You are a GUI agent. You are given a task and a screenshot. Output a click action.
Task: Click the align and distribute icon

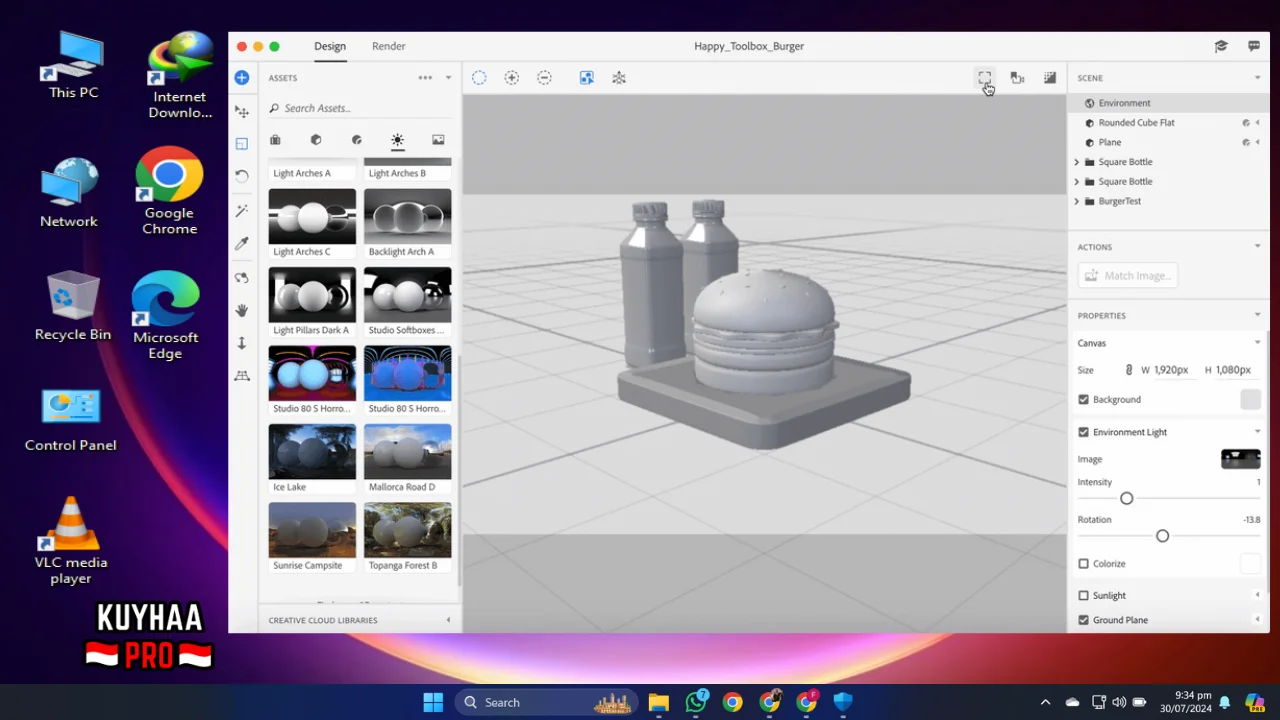pos(619,78)
